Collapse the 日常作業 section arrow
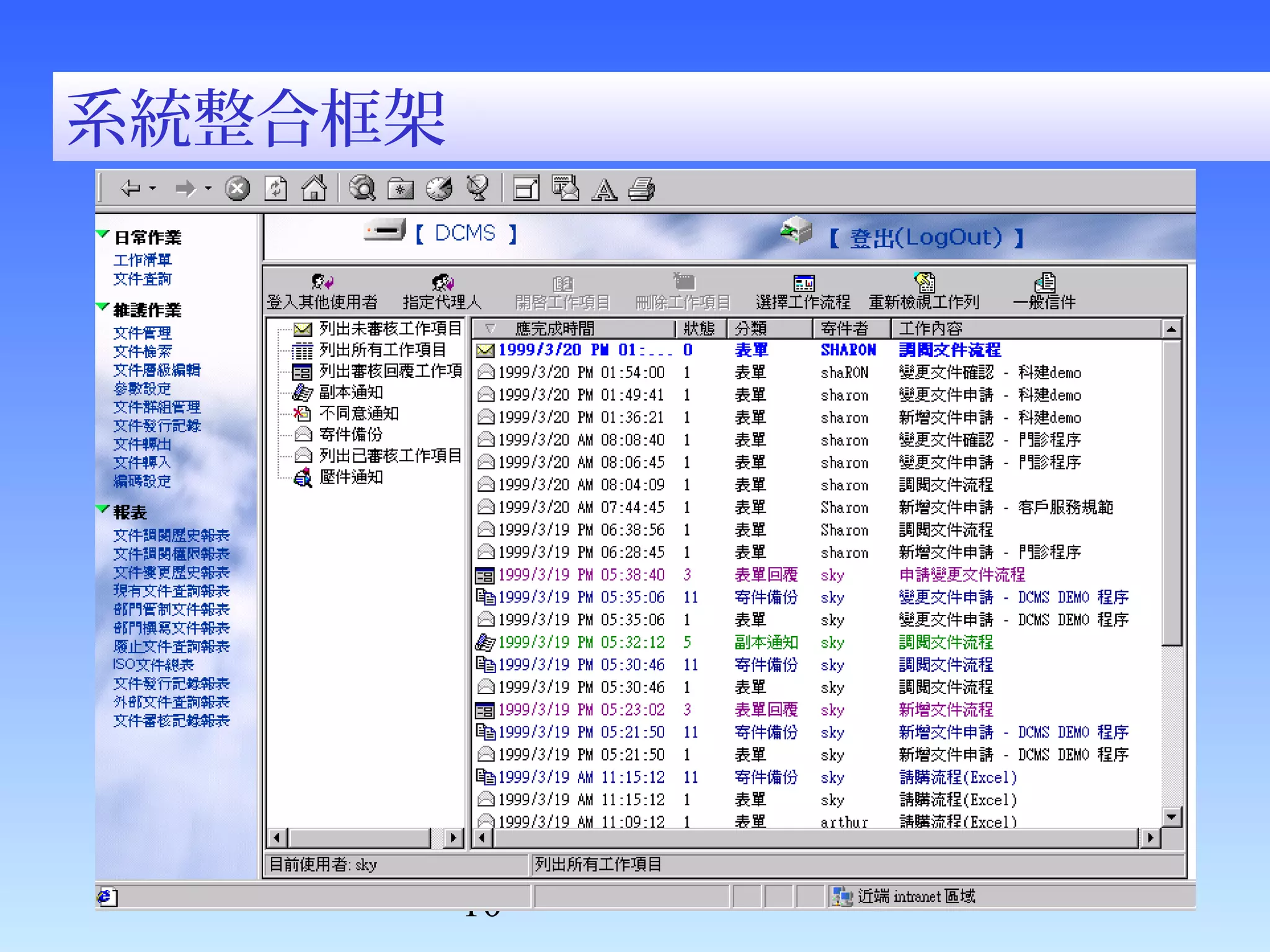Viewport: 1270px width, 952px height. tap(103, 234)
